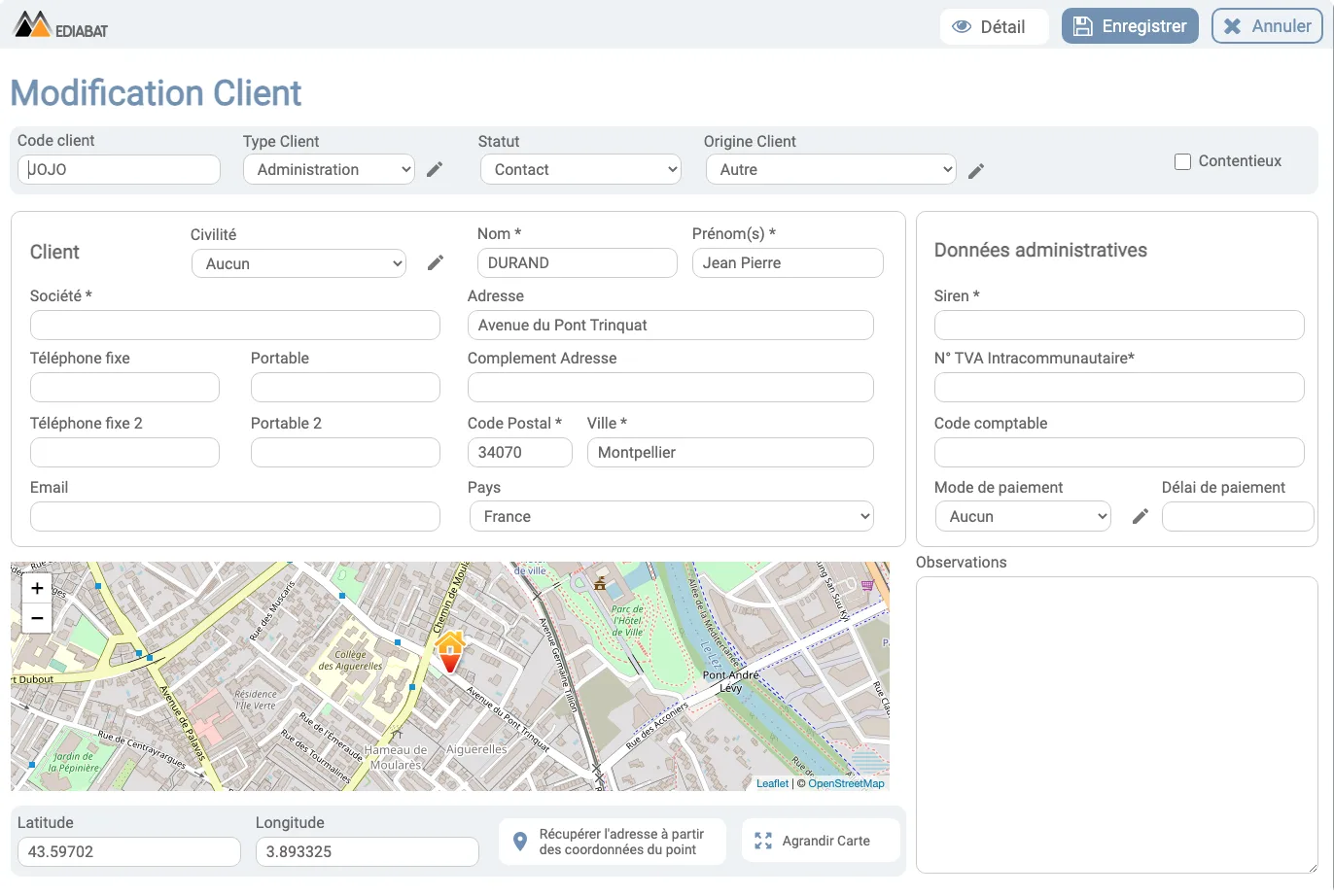Click the Détail button
The width and height of the screenshot is (1334, 896).
click(x=994, y=26)
